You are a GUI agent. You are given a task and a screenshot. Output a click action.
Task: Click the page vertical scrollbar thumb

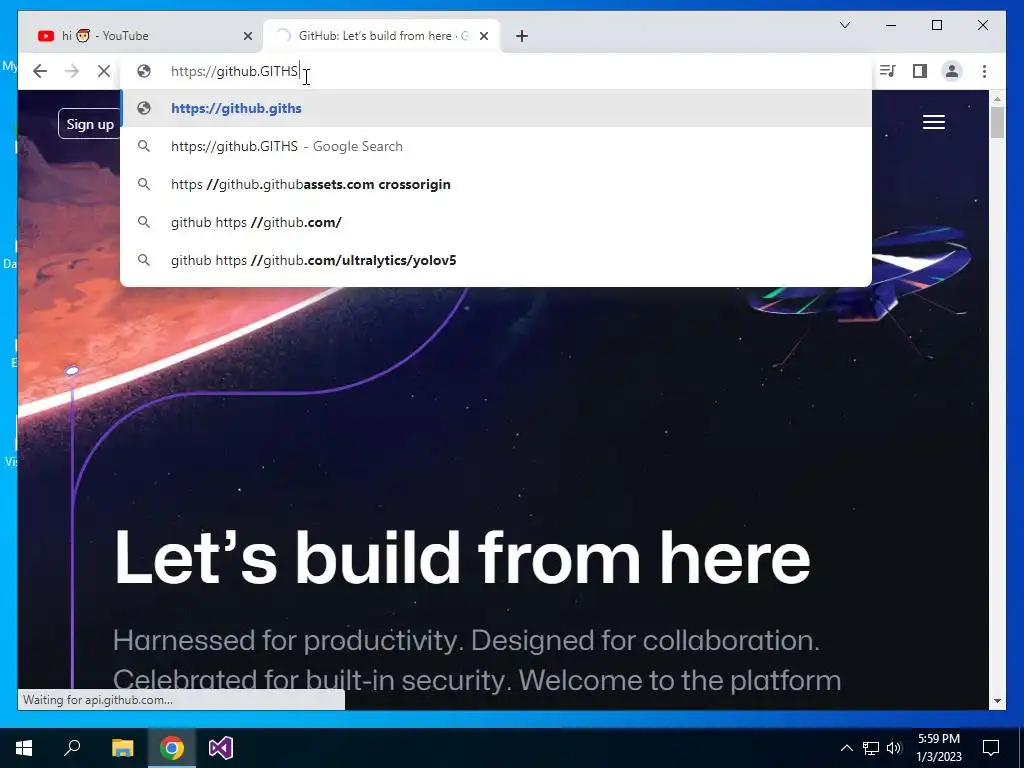coord(997,121)
